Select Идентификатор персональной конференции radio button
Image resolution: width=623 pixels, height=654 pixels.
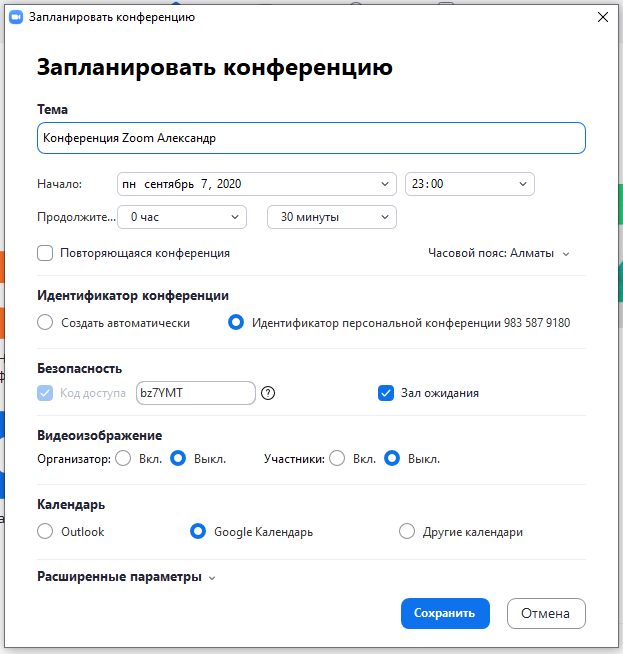(236, 322)
